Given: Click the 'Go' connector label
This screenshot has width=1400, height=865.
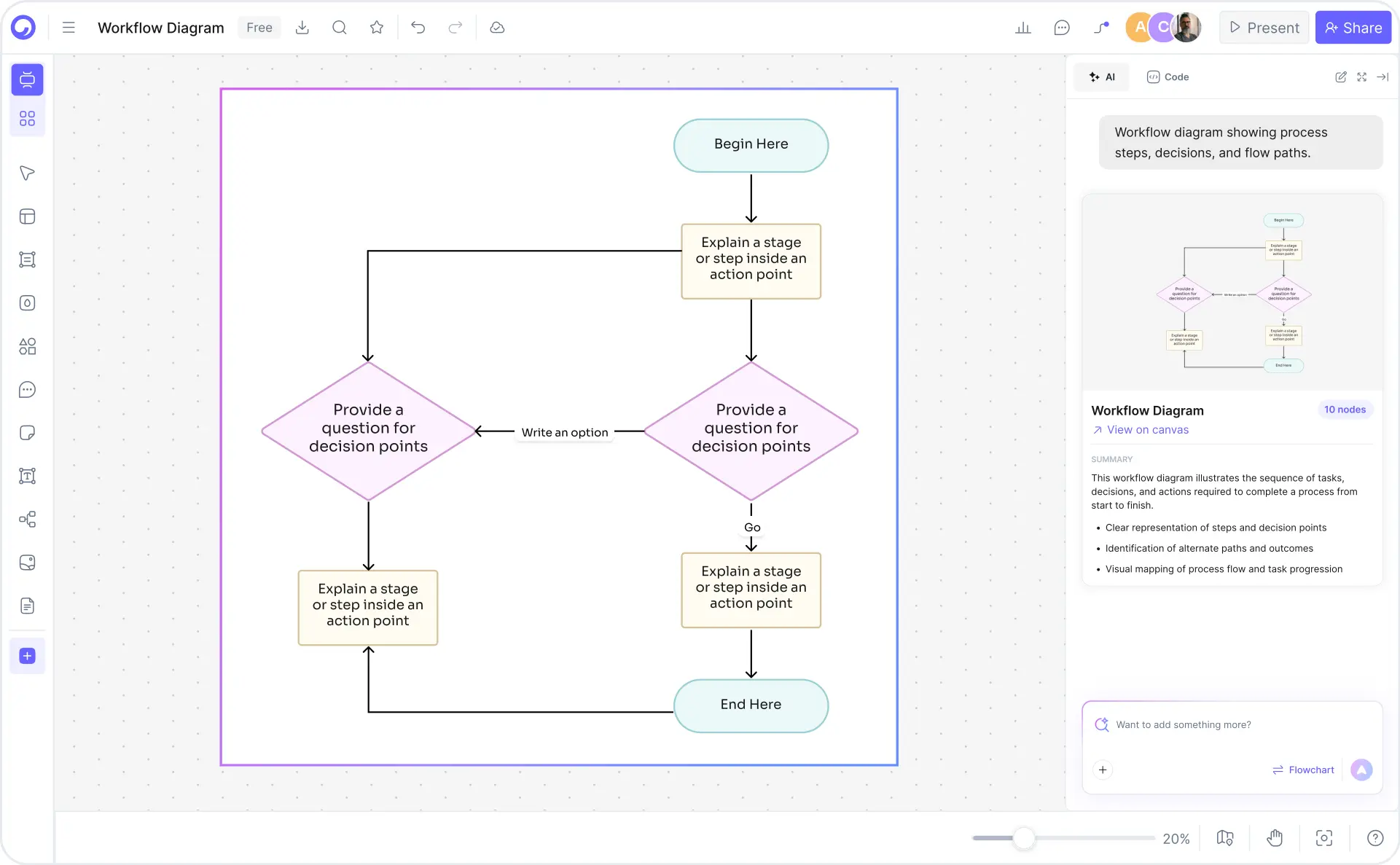Looking at the screenshot, I should 752,527.
